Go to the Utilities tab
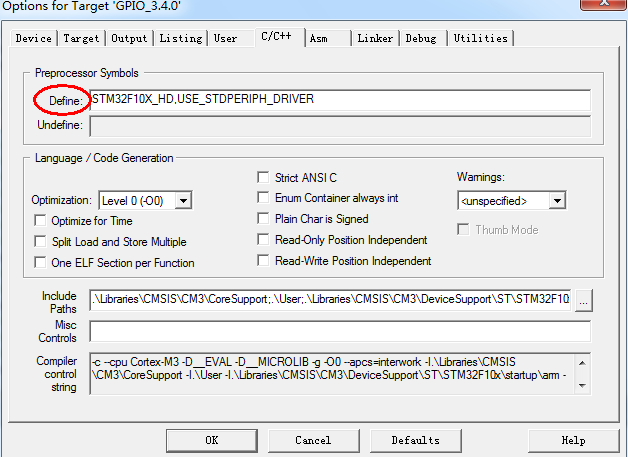 [x=481, y=38]
